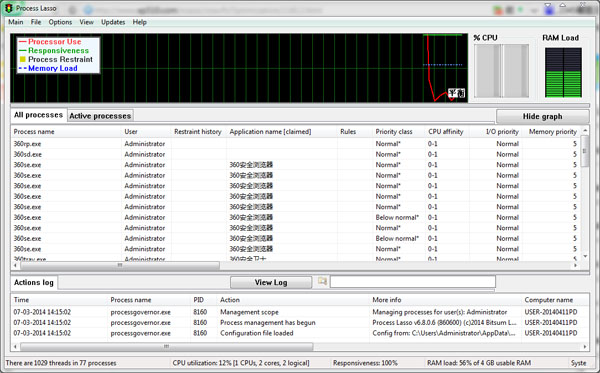Select Process management has begun log entry
600x373 pixels.
(300, 323)
